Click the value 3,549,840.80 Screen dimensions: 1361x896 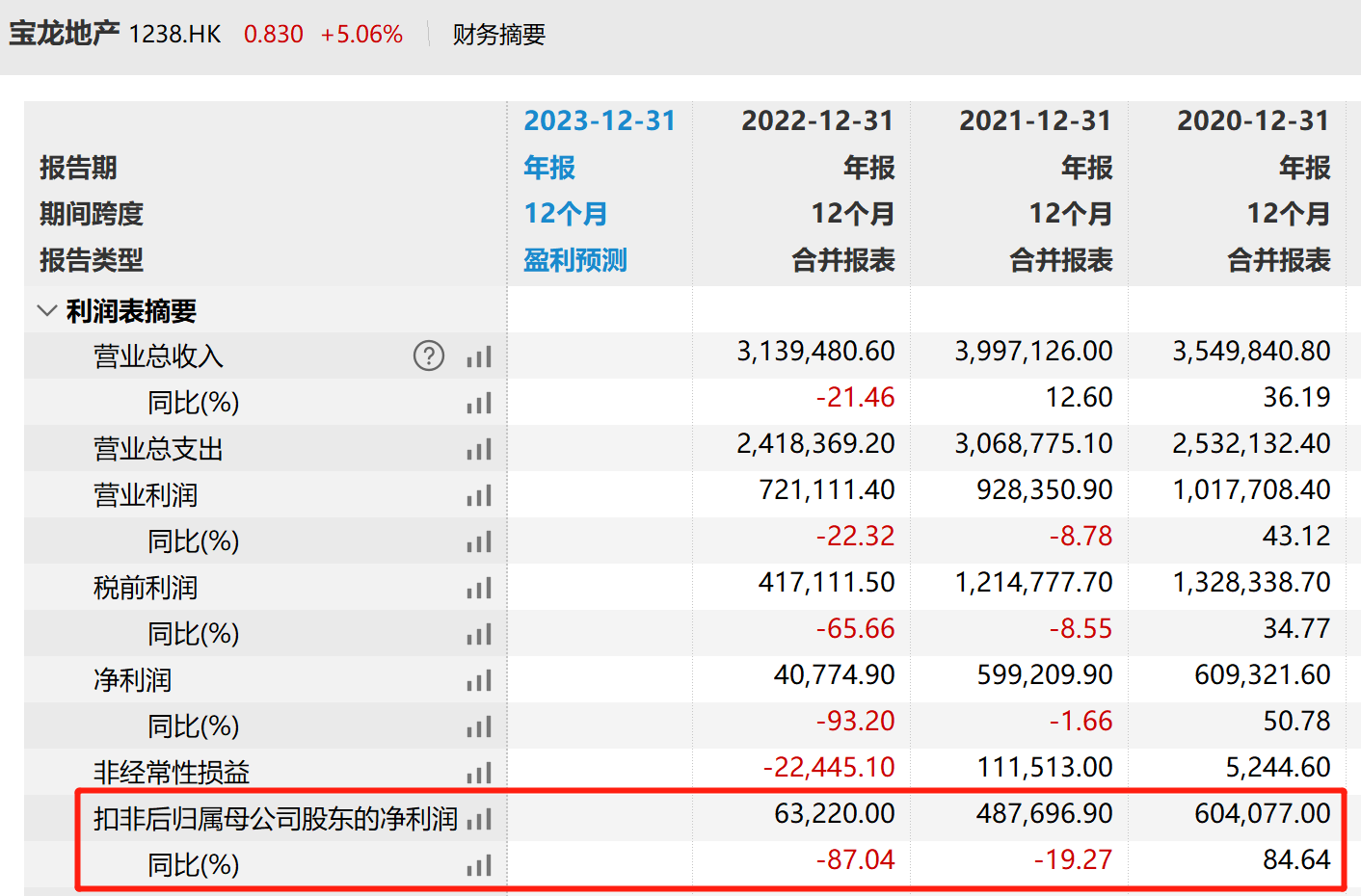pyautogui.click(x=1251, y=351)
